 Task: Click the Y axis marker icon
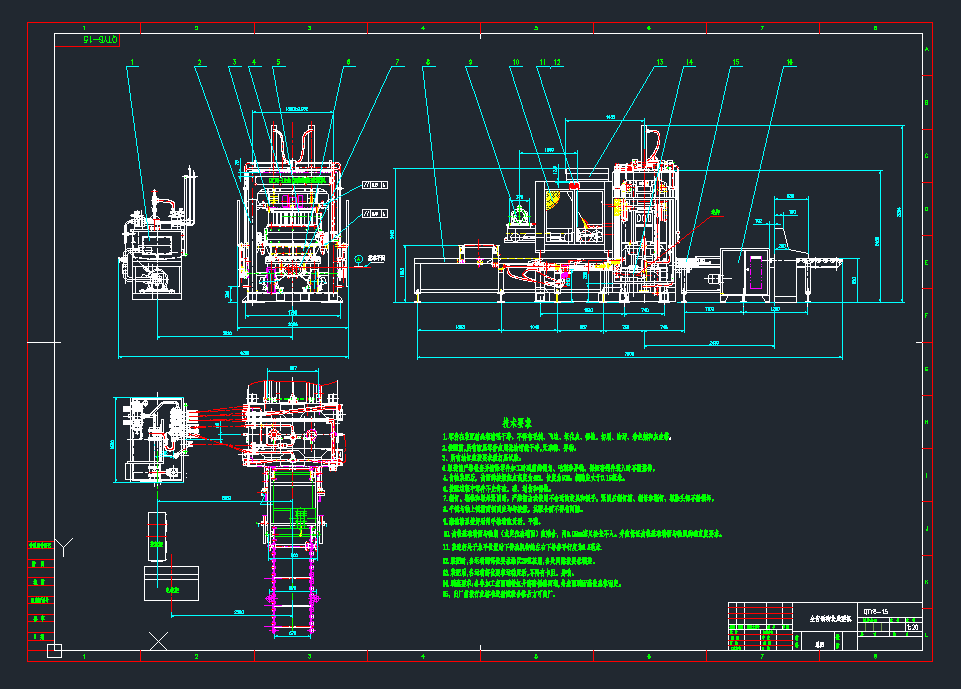(x=65, y=546)
